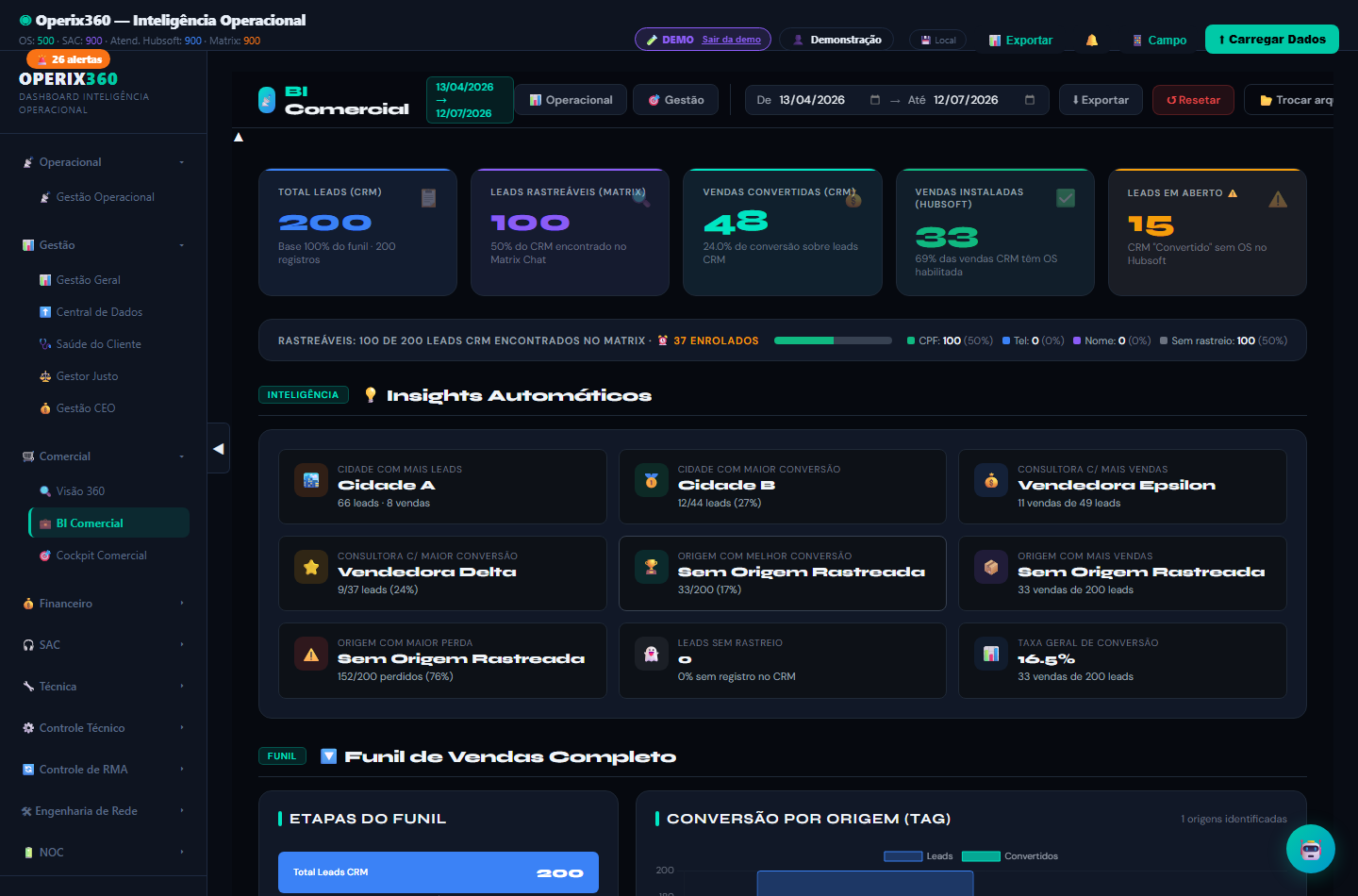Expand the Técnica sidebar section
The image size is (1358, 896).
point(104,687)
